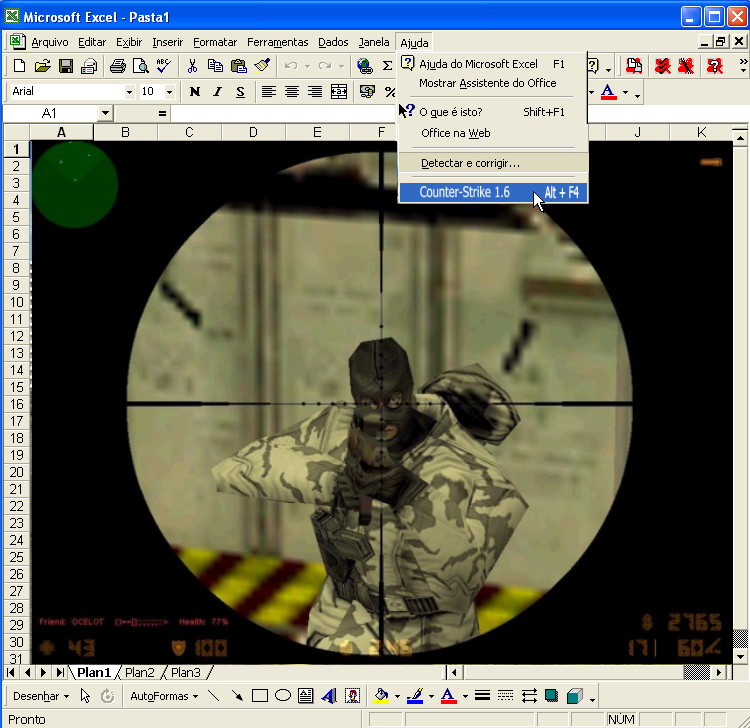Viewport: 750px width, 728px height.
Task: Click inside the formula bar
Action: 285,113
